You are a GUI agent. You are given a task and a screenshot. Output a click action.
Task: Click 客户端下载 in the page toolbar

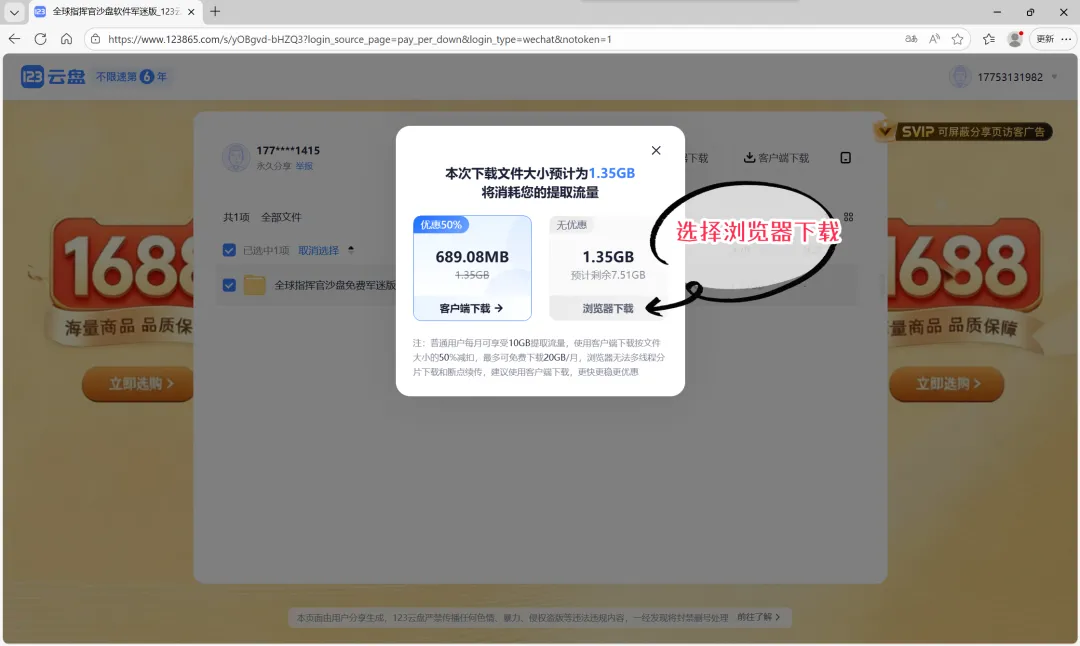click(x=776, y=158)
